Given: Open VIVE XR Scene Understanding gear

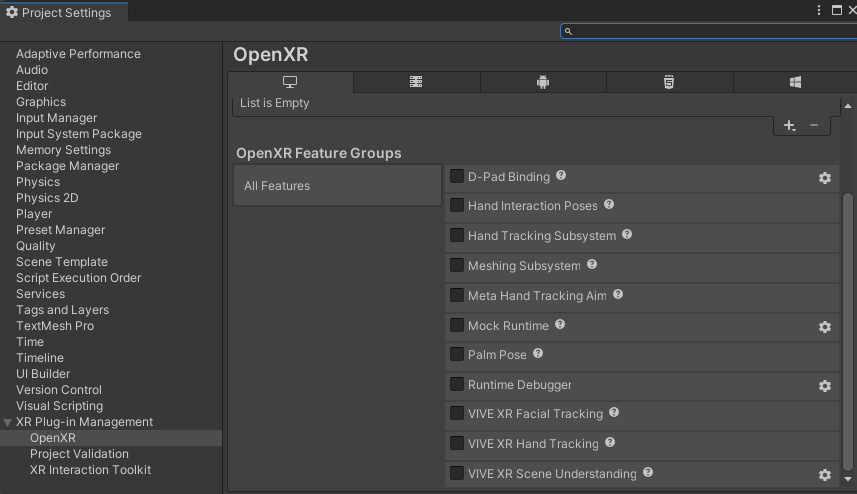Looking at the screenshot, I should tap(825, 475).
